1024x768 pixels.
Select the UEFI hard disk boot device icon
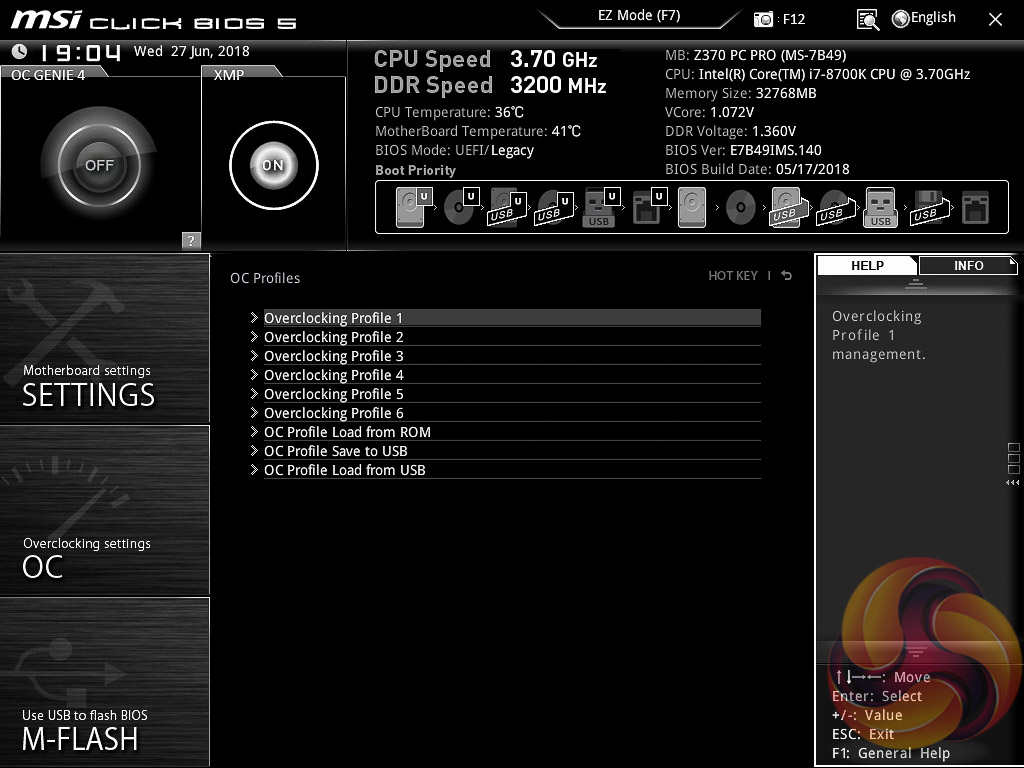[x=413, y=207]
